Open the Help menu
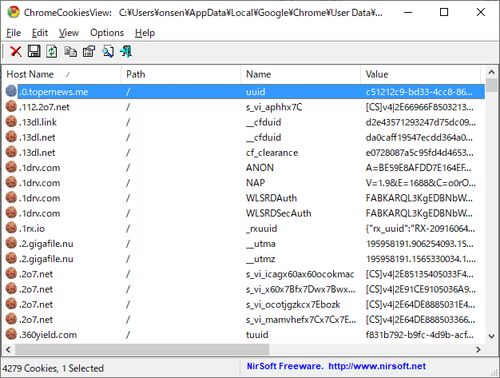 (x=145, y=33)
